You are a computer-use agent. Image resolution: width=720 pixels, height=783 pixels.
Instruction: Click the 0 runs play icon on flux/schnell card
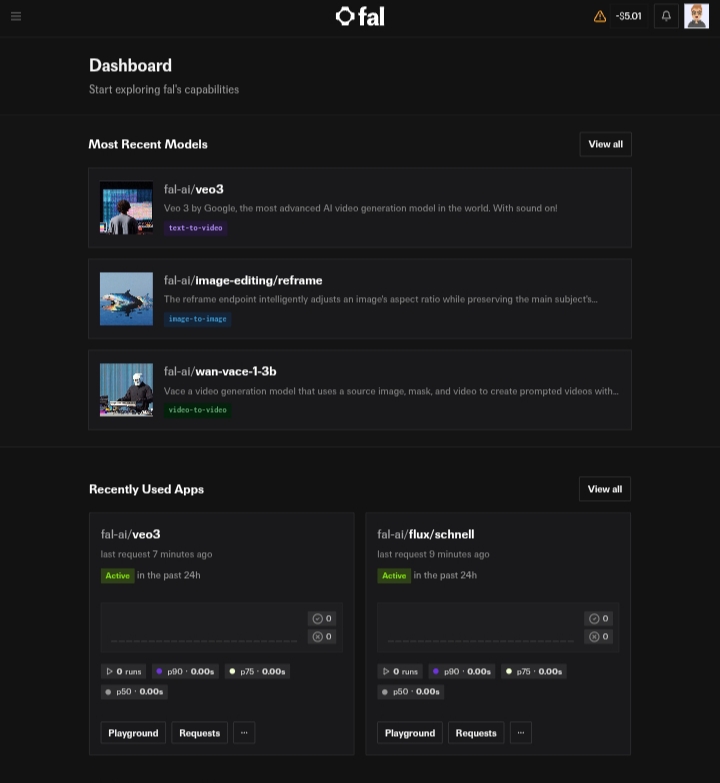[x=386, y=672]
